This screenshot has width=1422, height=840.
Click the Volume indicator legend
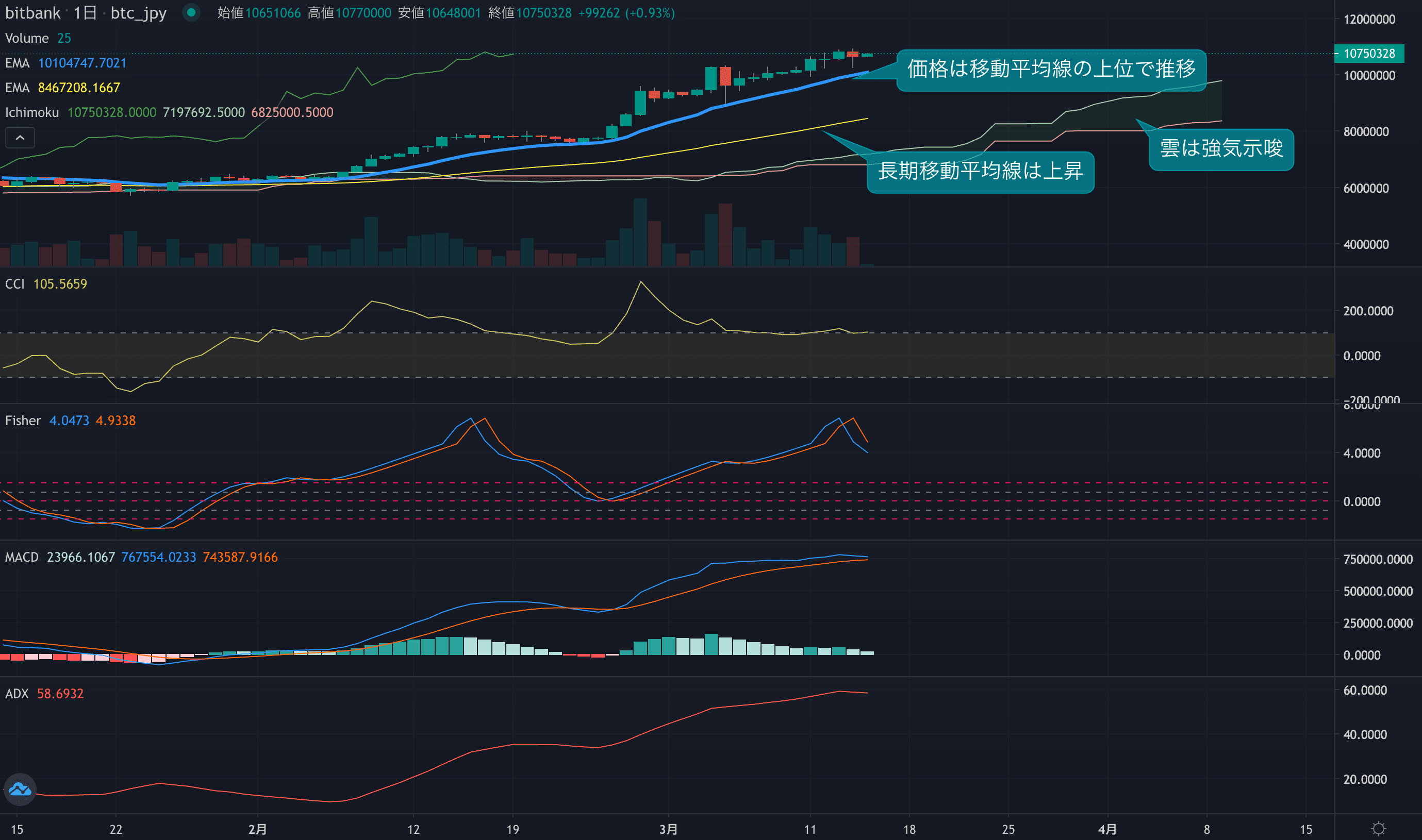pyautogui.click(x=27, y=38)
